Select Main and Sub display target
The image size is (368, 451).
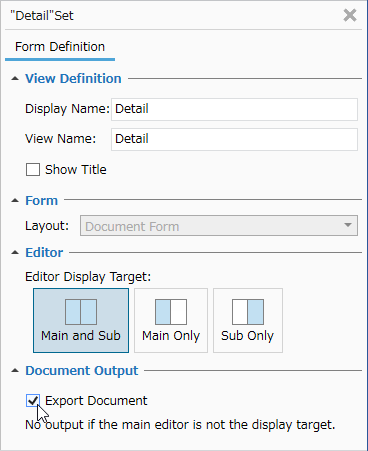[x=81, y=320]
